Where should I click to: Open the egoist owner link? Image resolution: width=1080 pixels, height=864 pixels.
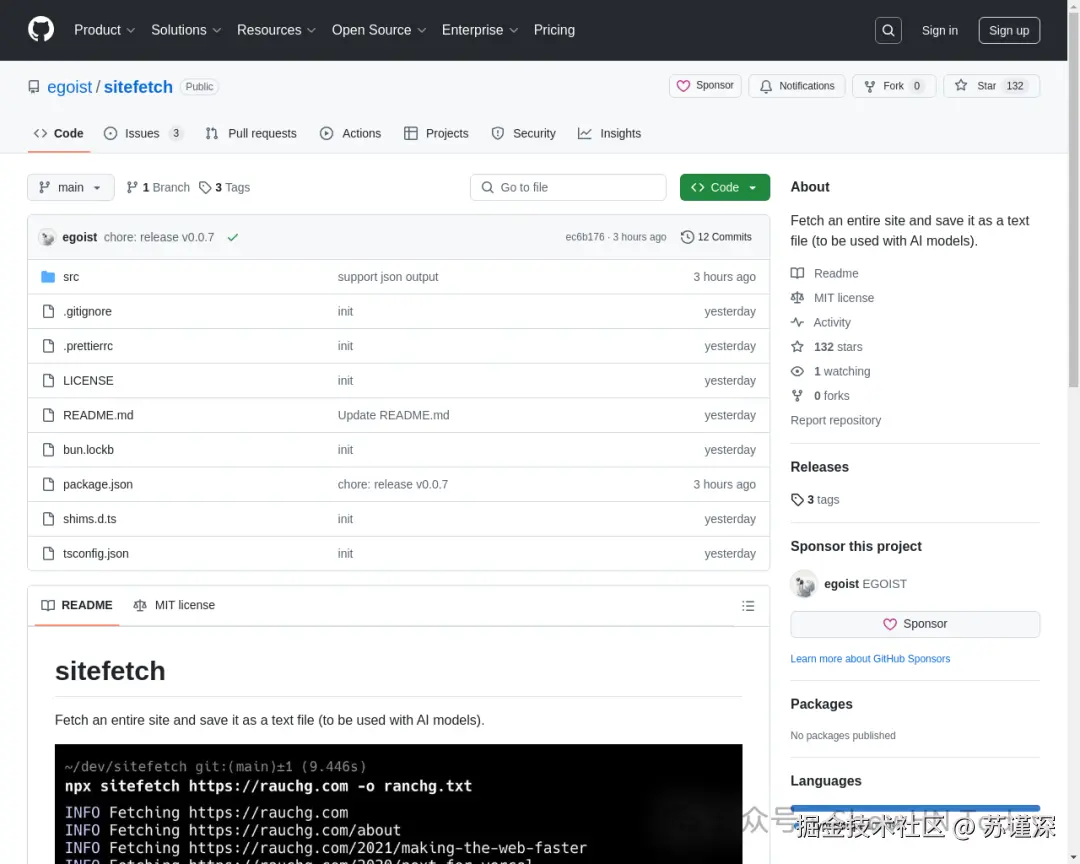pyautogui.click(x=70, y=87)
